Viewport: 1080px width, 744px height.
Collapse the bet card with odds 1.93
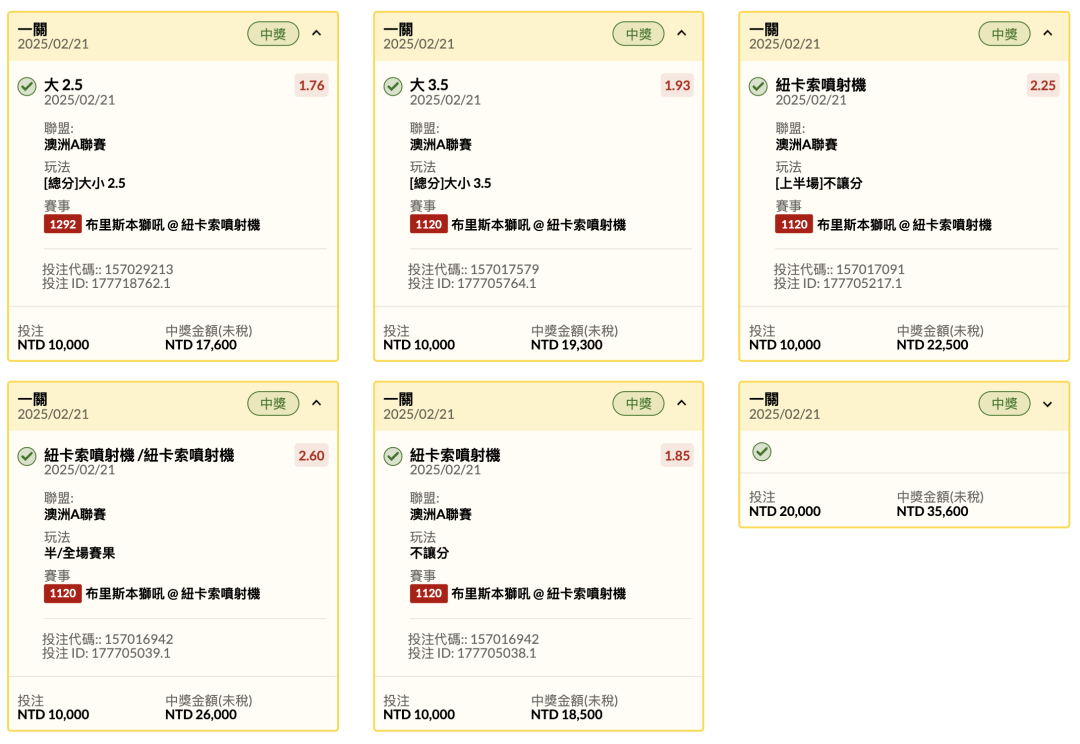pyautogui.click(x=682, y=33)
